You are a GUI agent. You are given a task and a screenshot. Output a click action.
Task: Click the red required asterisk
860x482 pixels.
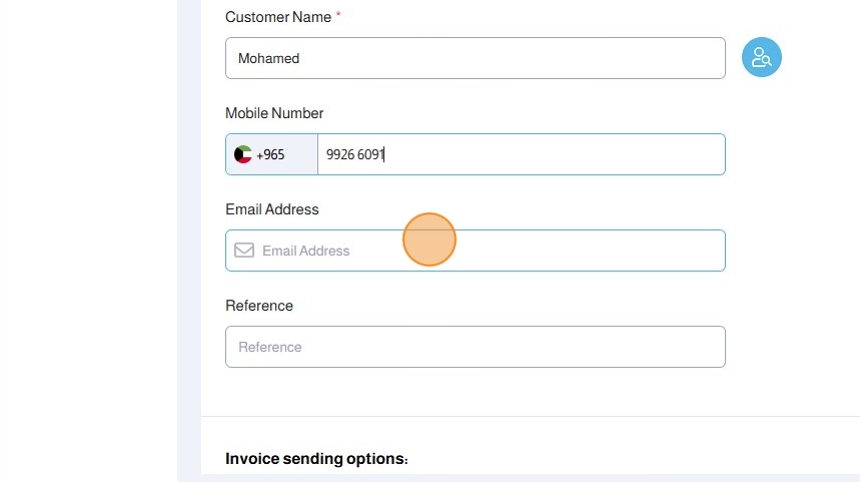point(338,16)
